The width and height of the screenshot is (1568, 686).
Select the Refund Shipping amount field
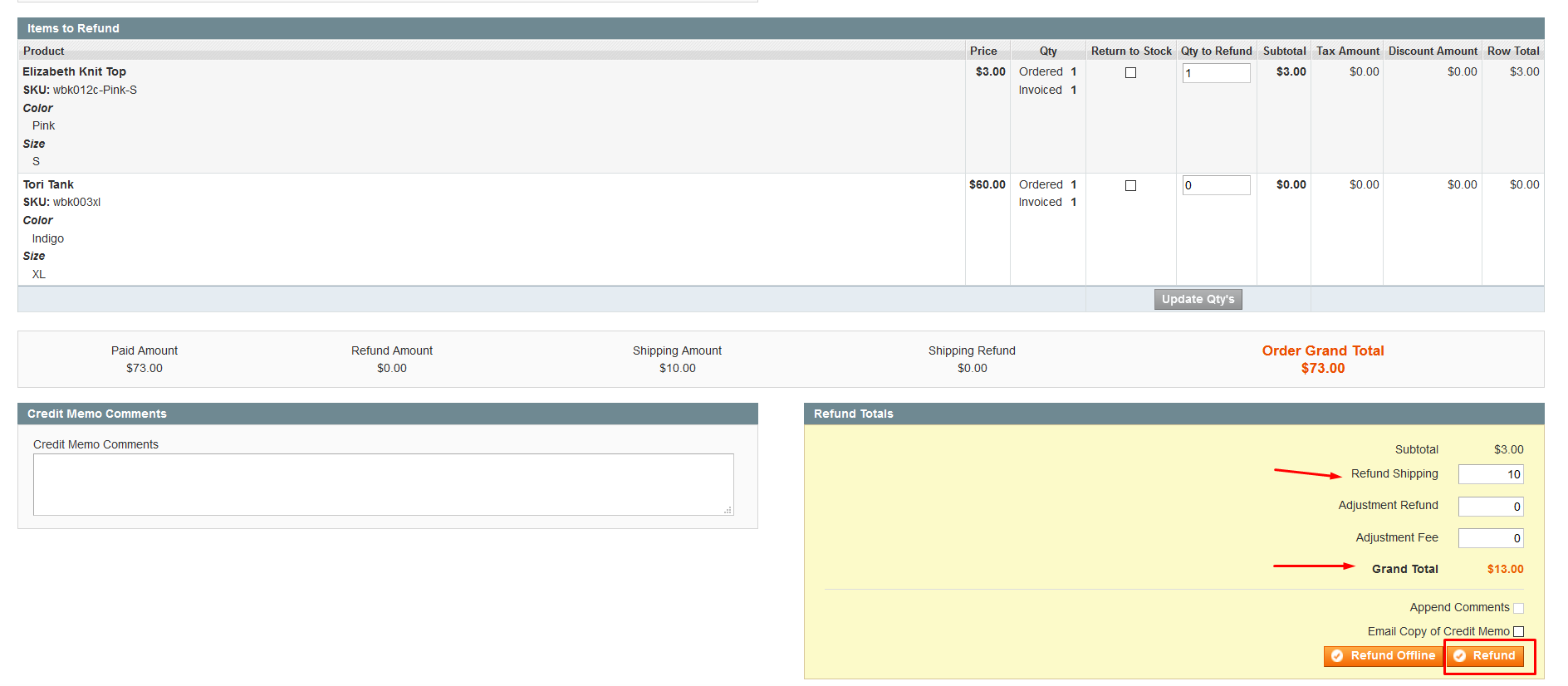(x=1490, y=474)
